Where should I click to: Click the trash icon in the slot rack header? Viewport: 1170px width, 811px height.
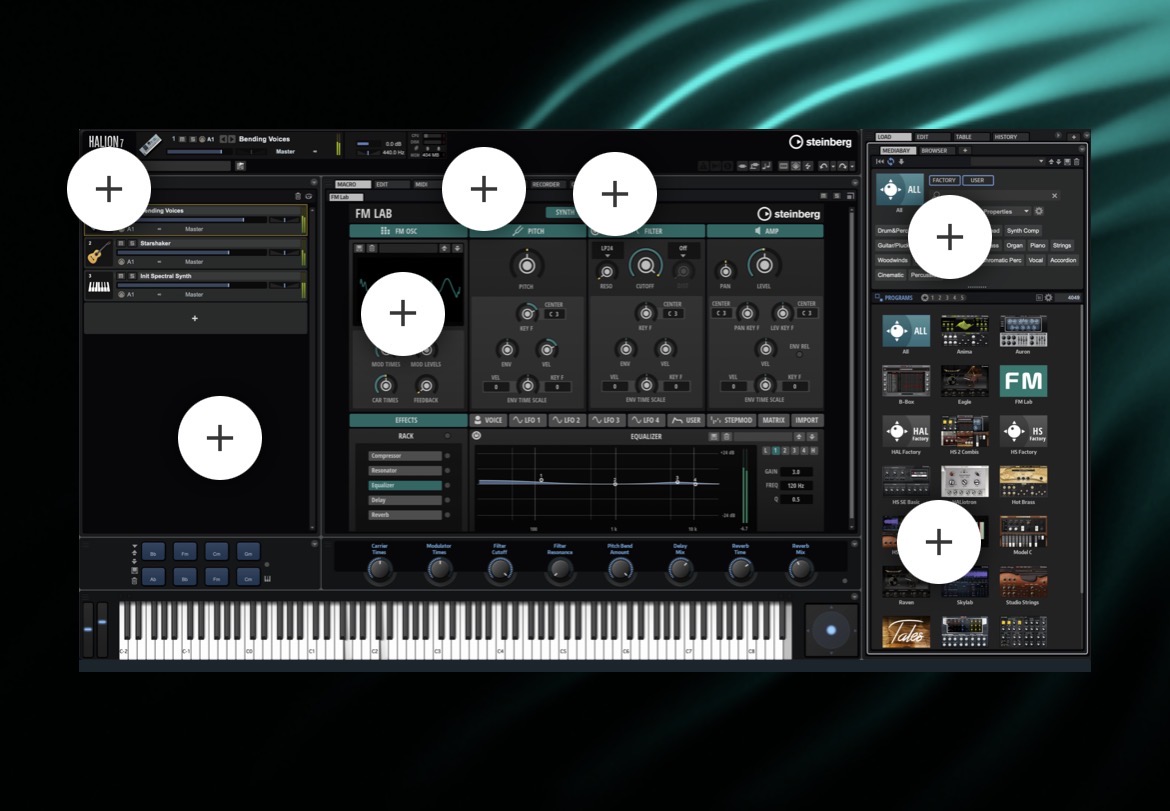[x=298, y=196]
